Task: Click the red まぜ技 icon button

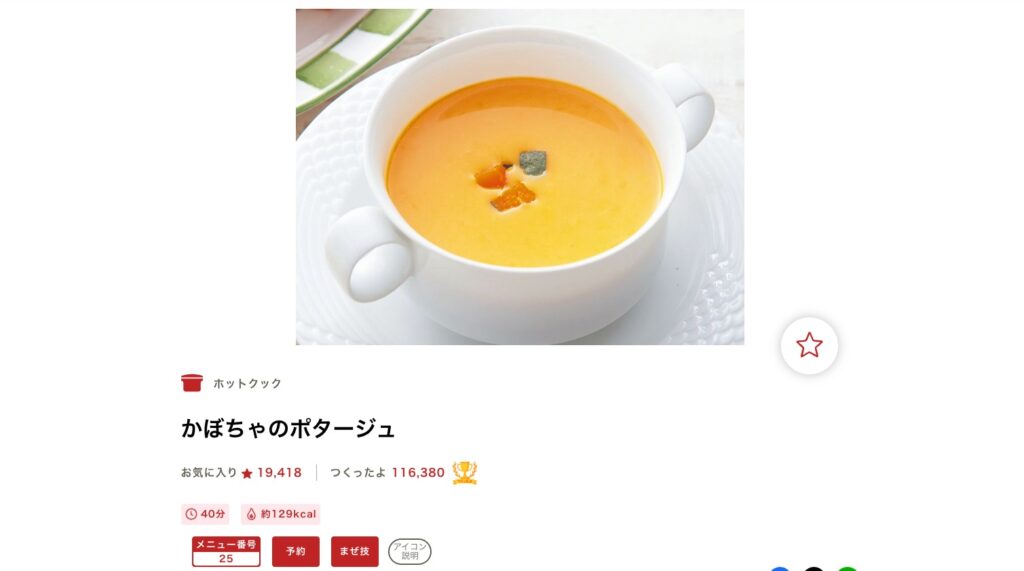Action: click(355, 551)
